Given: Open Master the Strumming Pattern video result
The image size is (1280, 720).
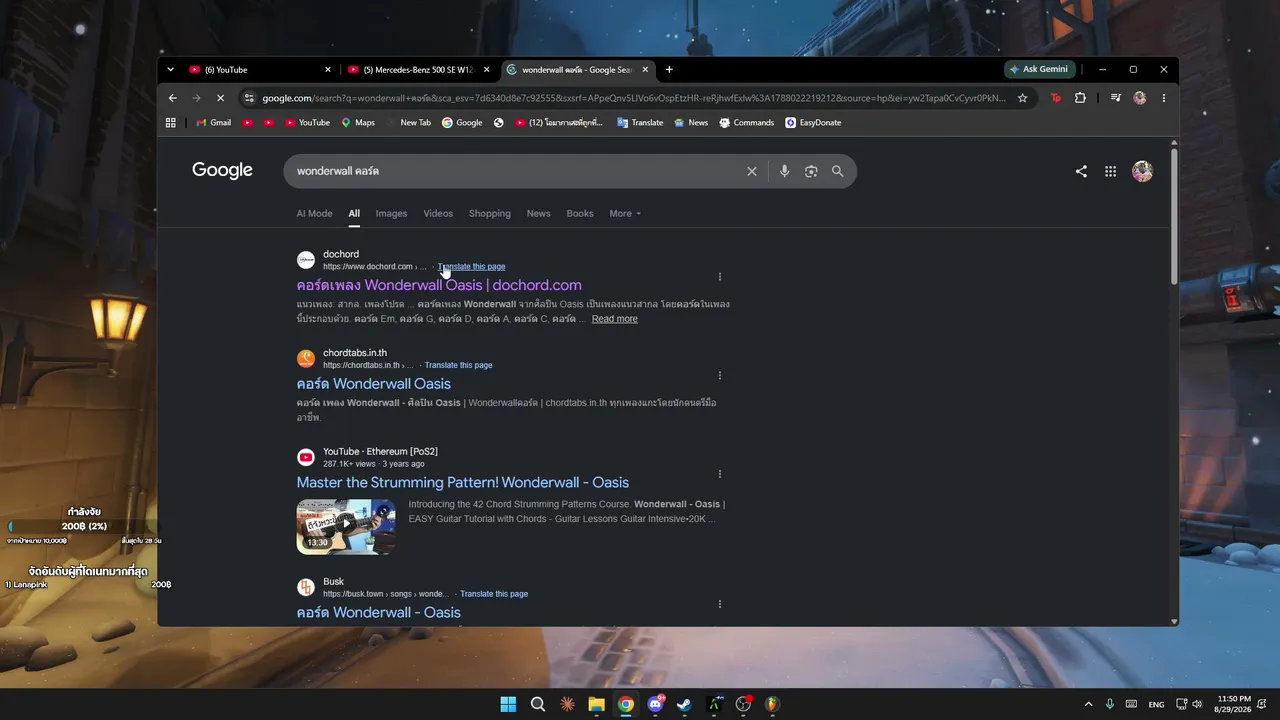Looking at the screenshot, I should pyautogui.click(x=463, y=482).
